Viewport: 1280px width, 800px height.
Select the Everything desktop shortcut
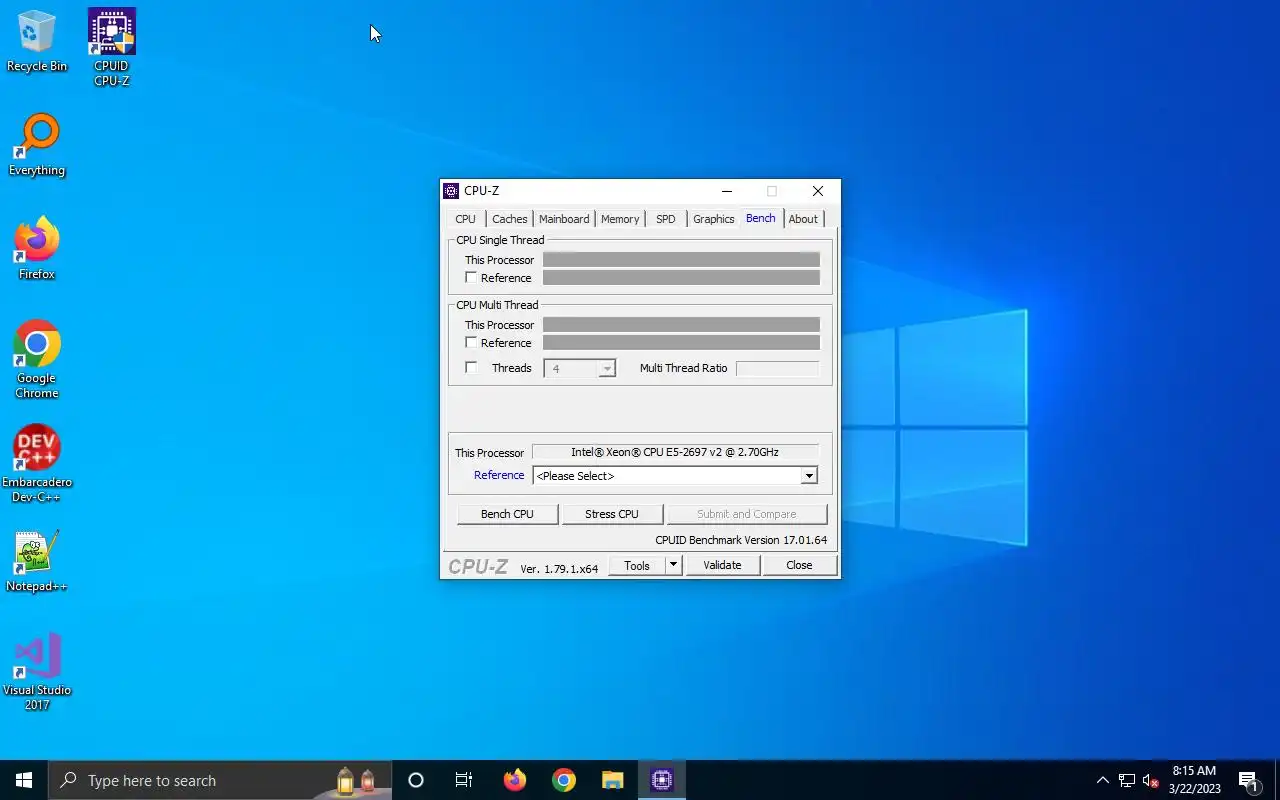click(x=37, y=146)
